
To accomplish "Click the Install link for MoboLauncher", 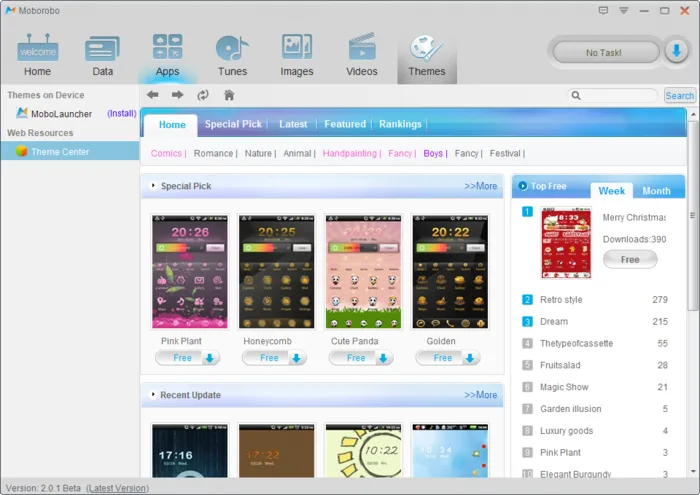I will tap(121, 113).
